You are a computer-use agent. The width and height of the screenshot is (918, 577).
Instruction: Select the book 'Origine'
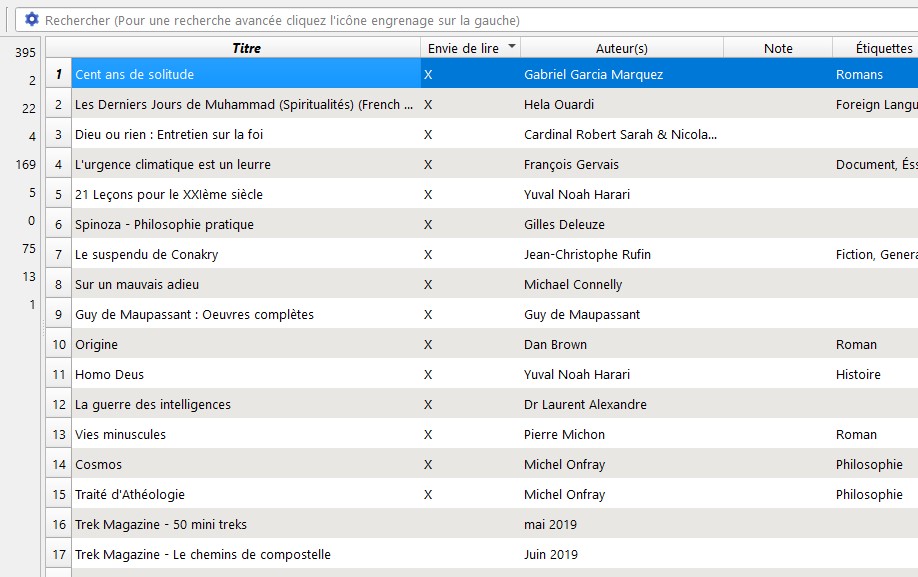[96, 345]
